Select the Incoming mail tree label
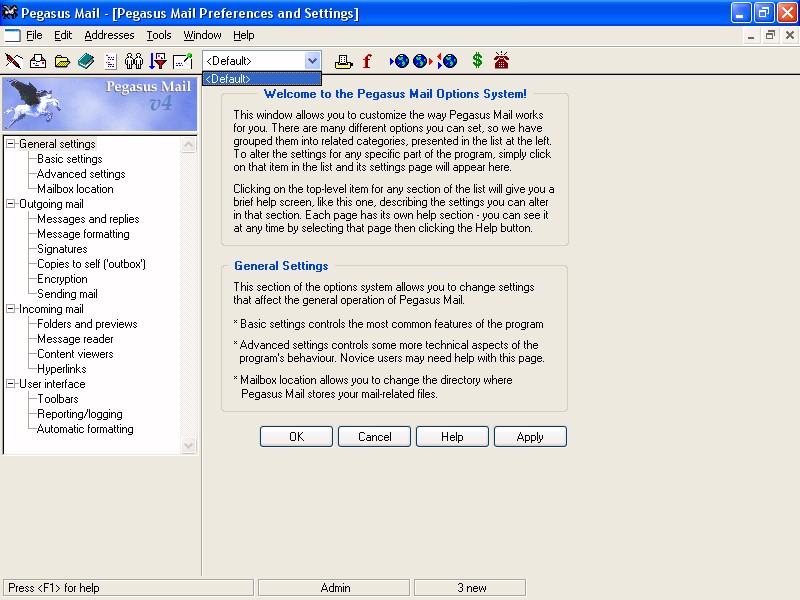800x600 pixels. (x=51, y=309)
